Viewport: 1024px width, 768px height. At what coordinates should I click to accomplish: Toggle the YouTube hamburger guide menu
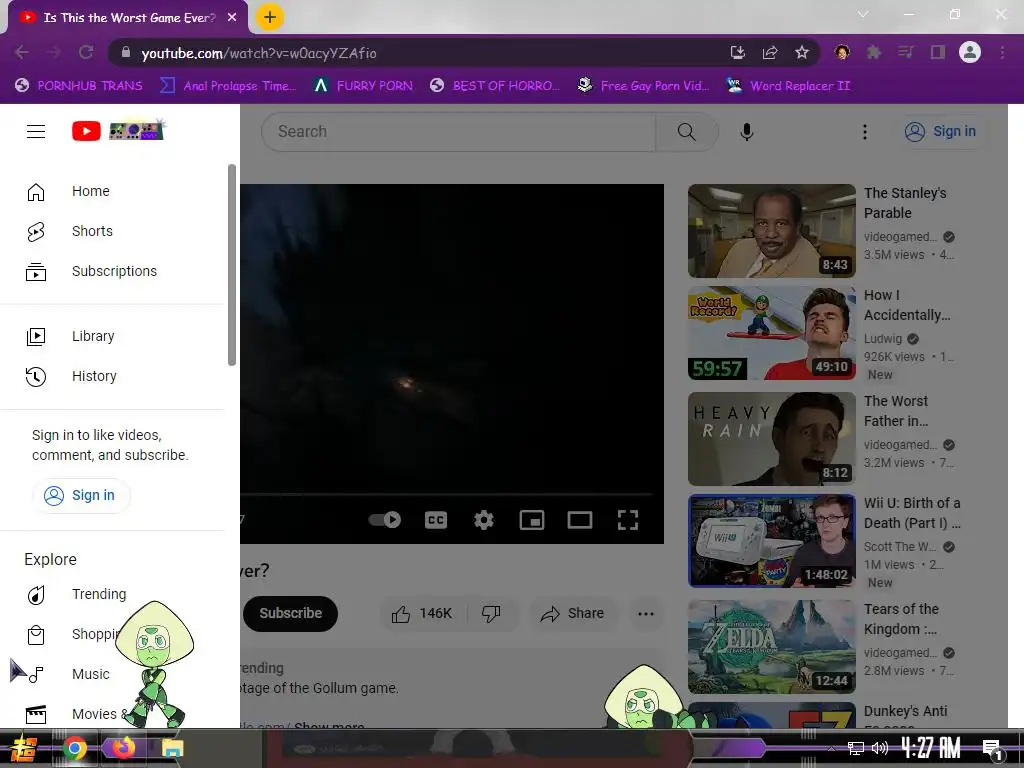pos(36,131)
